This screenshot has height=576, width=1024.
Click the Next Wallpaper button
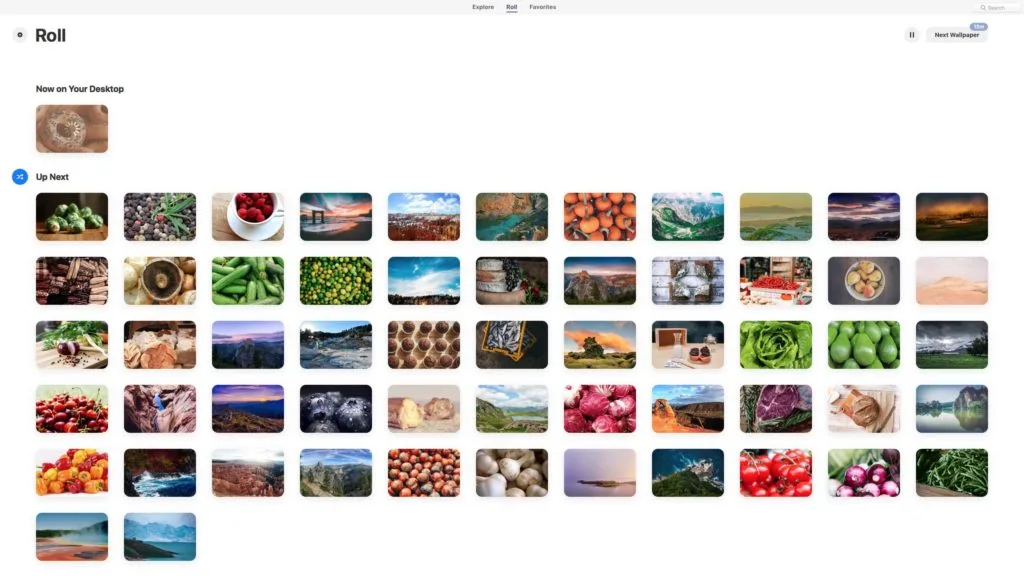(x=956, y=35)
